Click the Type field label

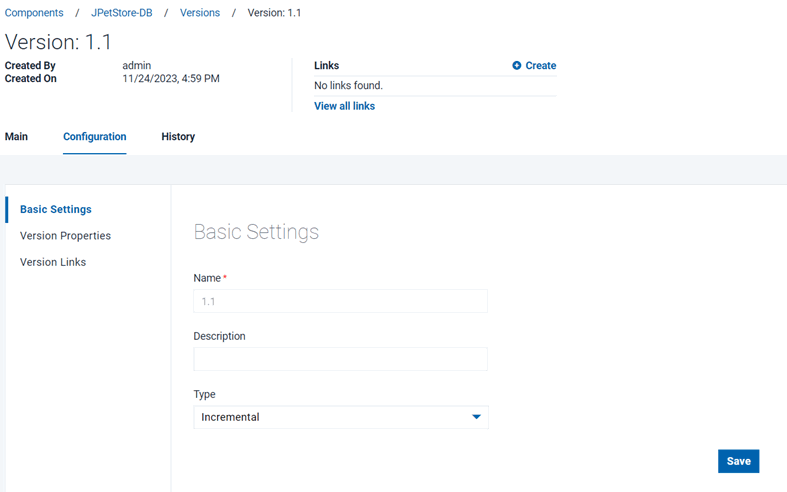(x=204, y=394)
